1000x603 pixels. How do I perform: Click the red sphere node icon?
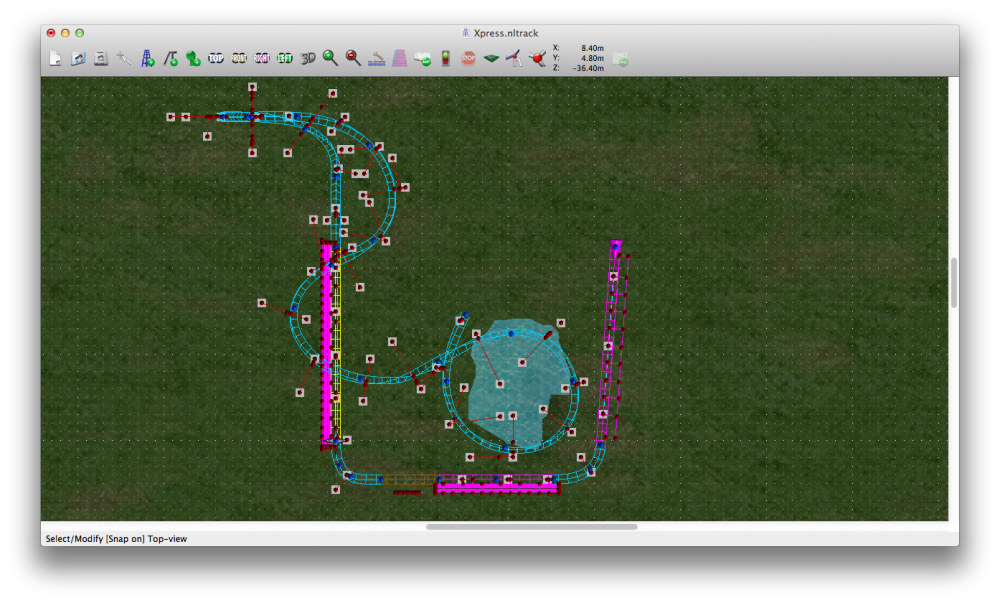pos(537,59)
